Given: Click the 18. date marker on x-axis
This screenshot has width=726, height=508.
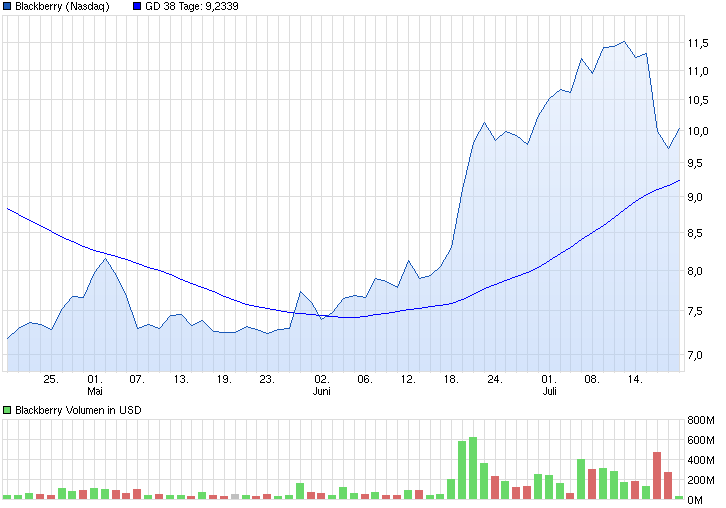Looking at the screenshot, I should tap(451, 379).
